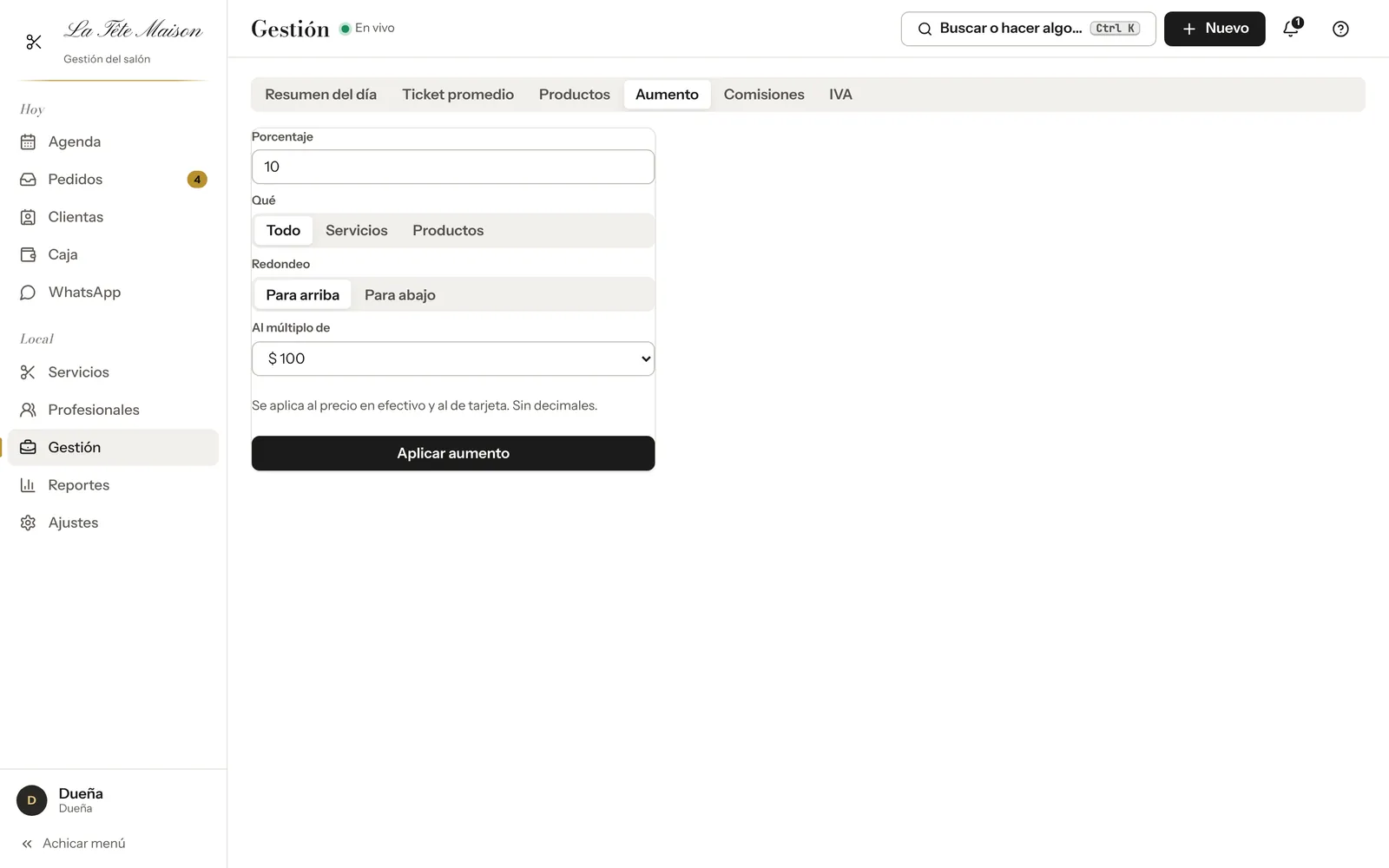The image size is (1389, 868).
Task: Open the Comisiones tab
Action: pyautogui.click(x=764, y=95)
